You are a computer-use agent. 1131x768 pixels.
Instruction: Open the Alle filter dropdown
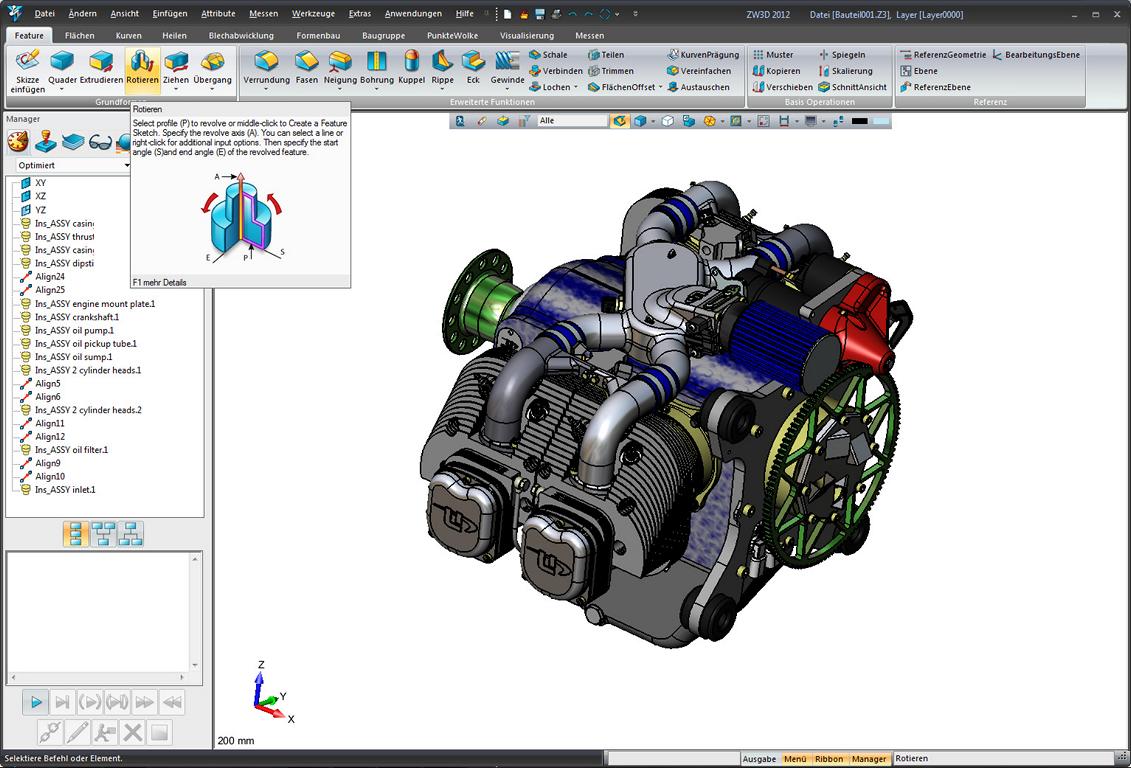click(x=573, y=120)
